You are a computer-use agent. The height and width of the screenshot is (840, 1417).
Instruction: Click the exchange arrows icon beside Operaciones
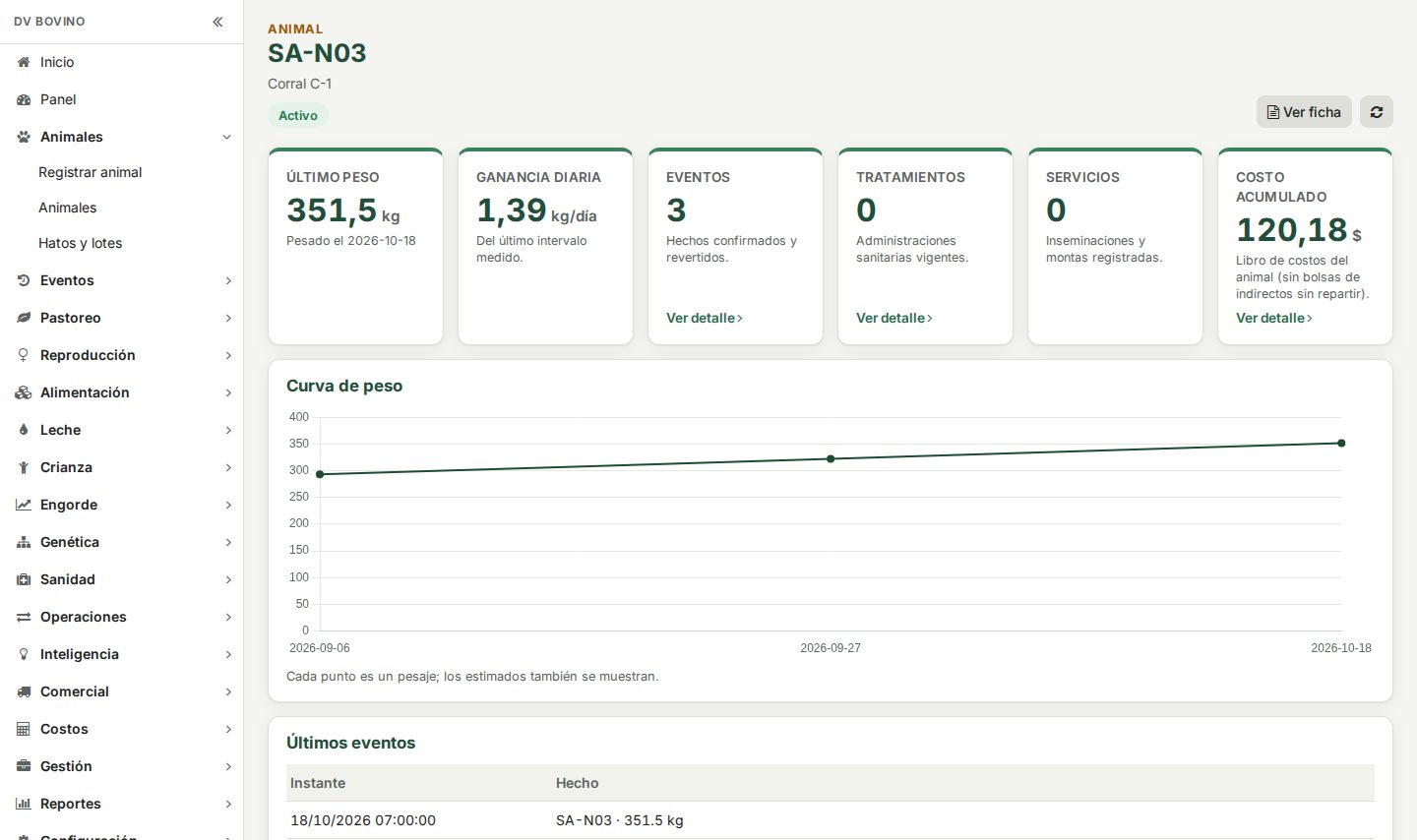[24, 617]
